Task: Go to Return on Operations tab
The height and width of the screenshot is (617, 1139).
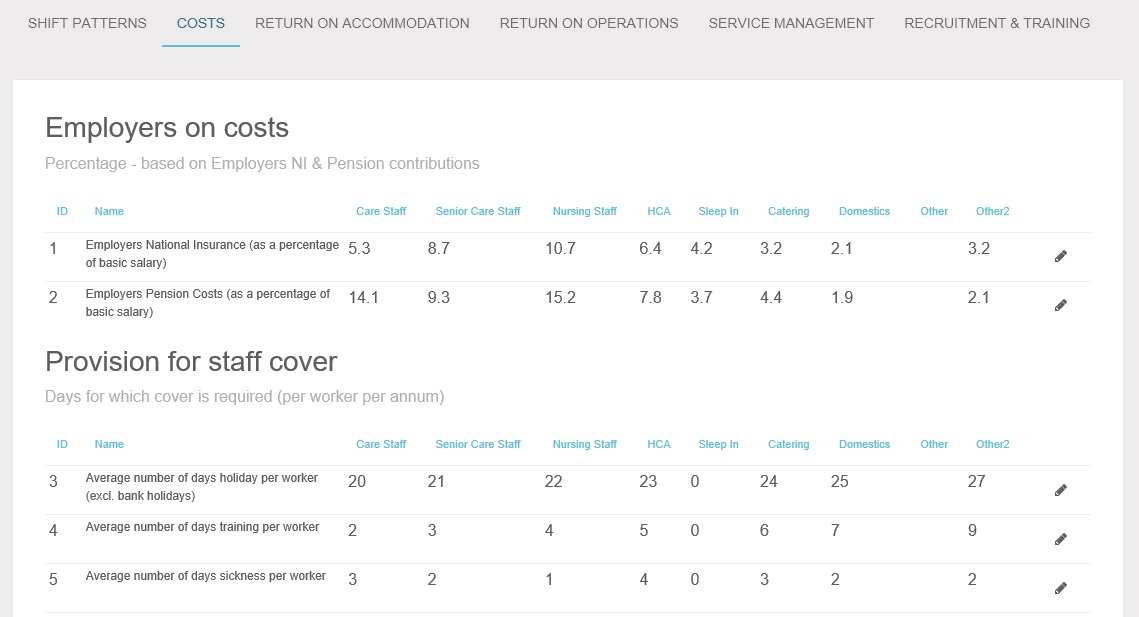Action: click(589, 23)
